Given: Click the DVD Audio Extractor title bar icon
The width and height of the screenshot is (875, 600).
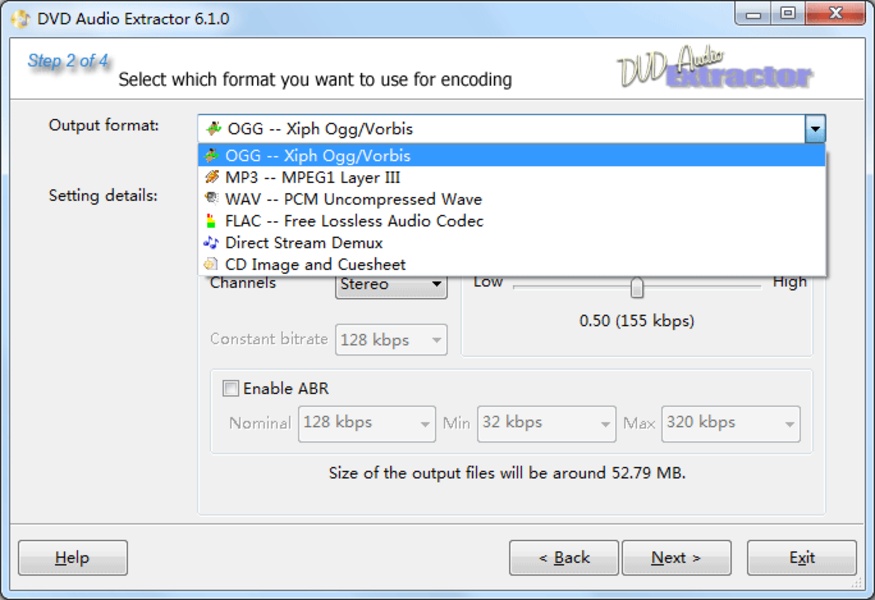Looking at the screenshot, I should (x=21, y=18).
